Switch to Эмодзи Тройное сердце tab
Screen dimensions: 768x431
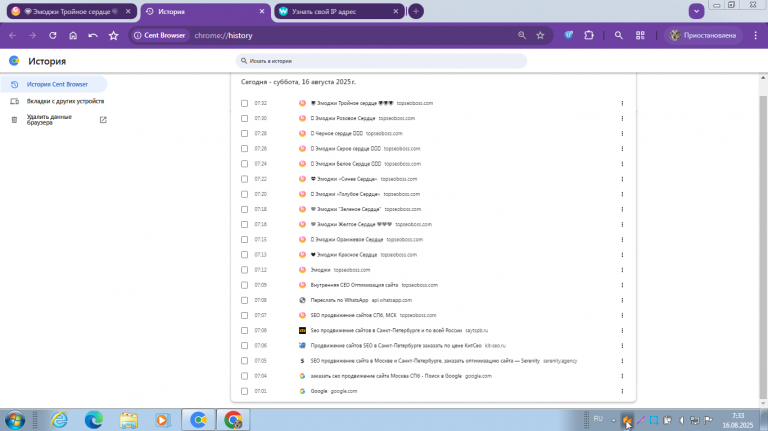point(72,11)
